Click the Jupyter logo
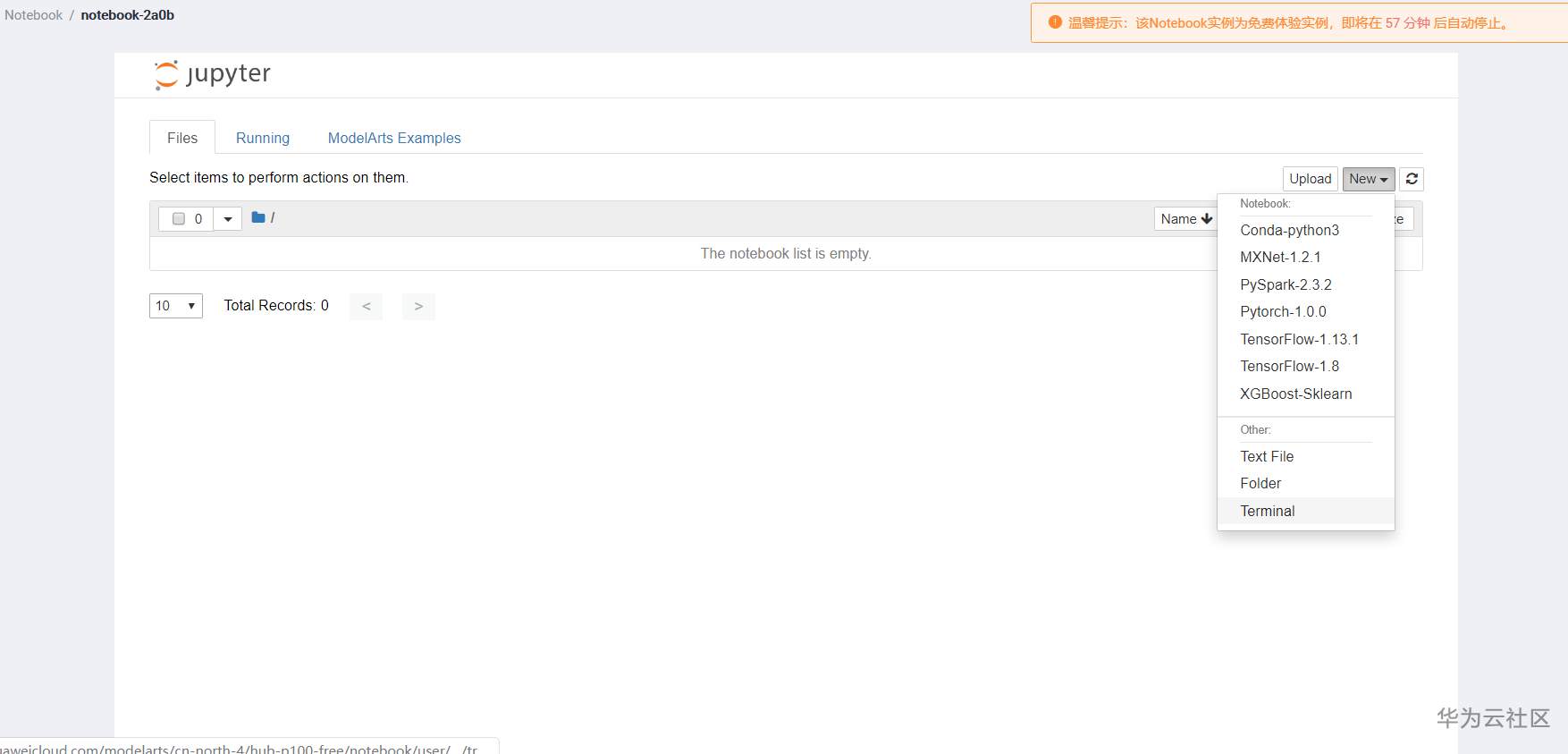This screenshot has height=754, width=1568. (213, 74)
